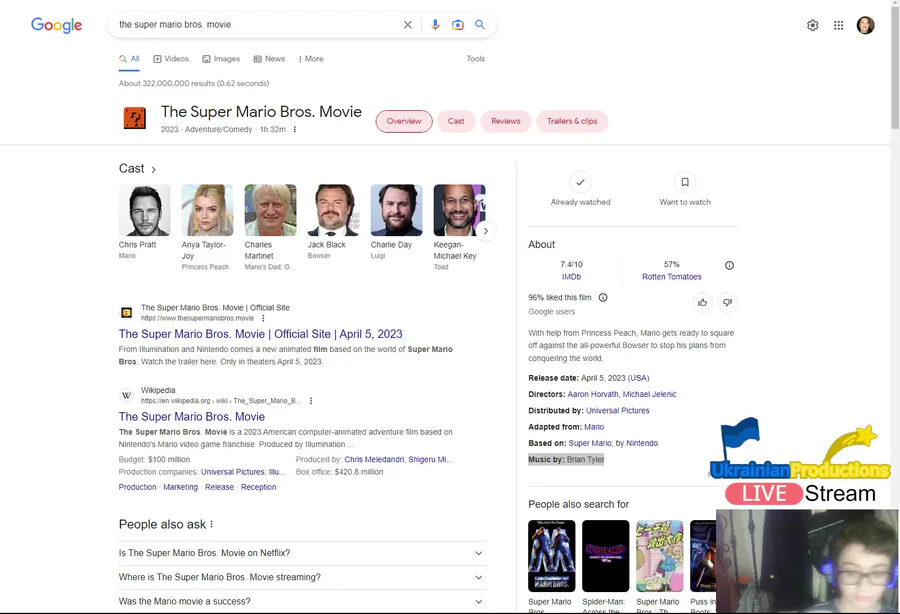The width and height of the screenshot is (900, 614).
Task: Open options dots for the Official Site result
Action: pos(263,318)
